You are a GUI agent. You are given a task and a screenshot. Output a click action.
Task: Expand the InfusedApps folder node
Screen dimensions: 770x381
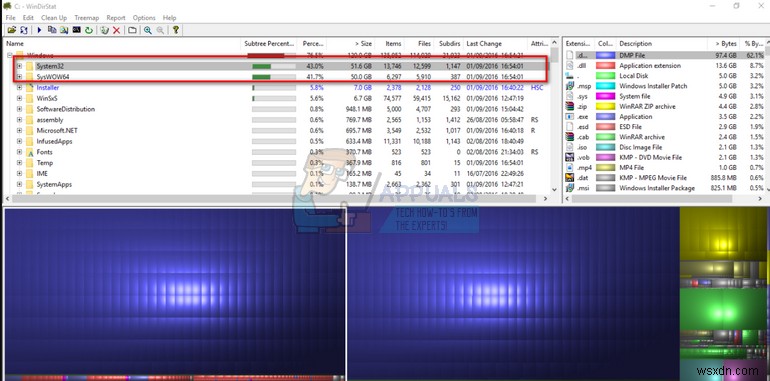19,141
